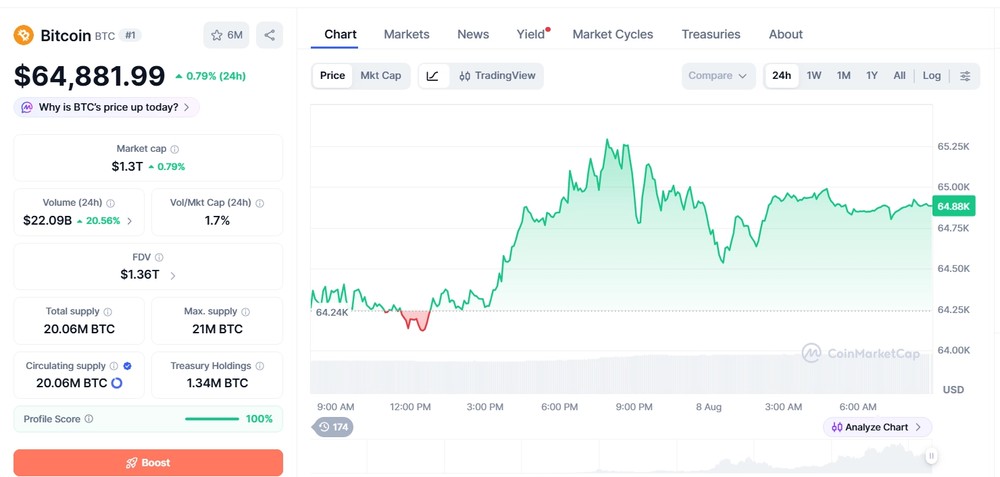
Task: Click the orange Boost button
Action: coord(148,462)
